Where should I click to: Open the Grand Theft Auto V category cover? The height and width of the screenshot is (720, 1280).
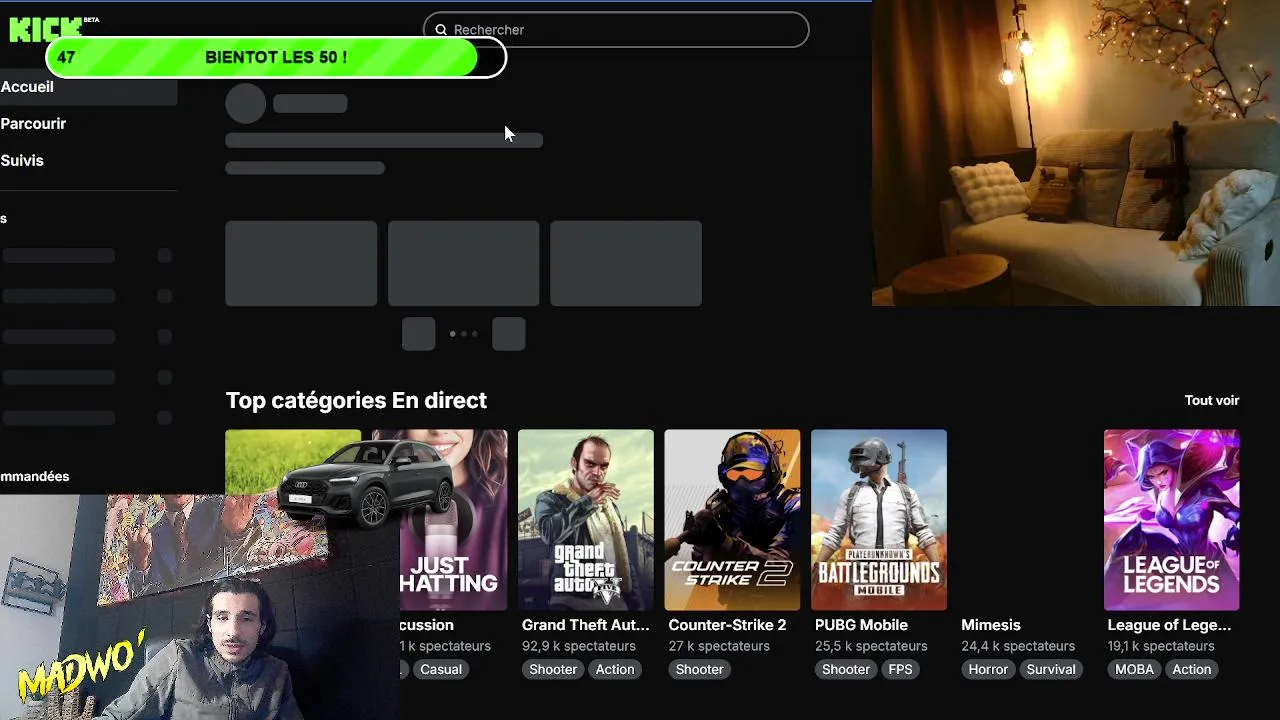(586, 520)
